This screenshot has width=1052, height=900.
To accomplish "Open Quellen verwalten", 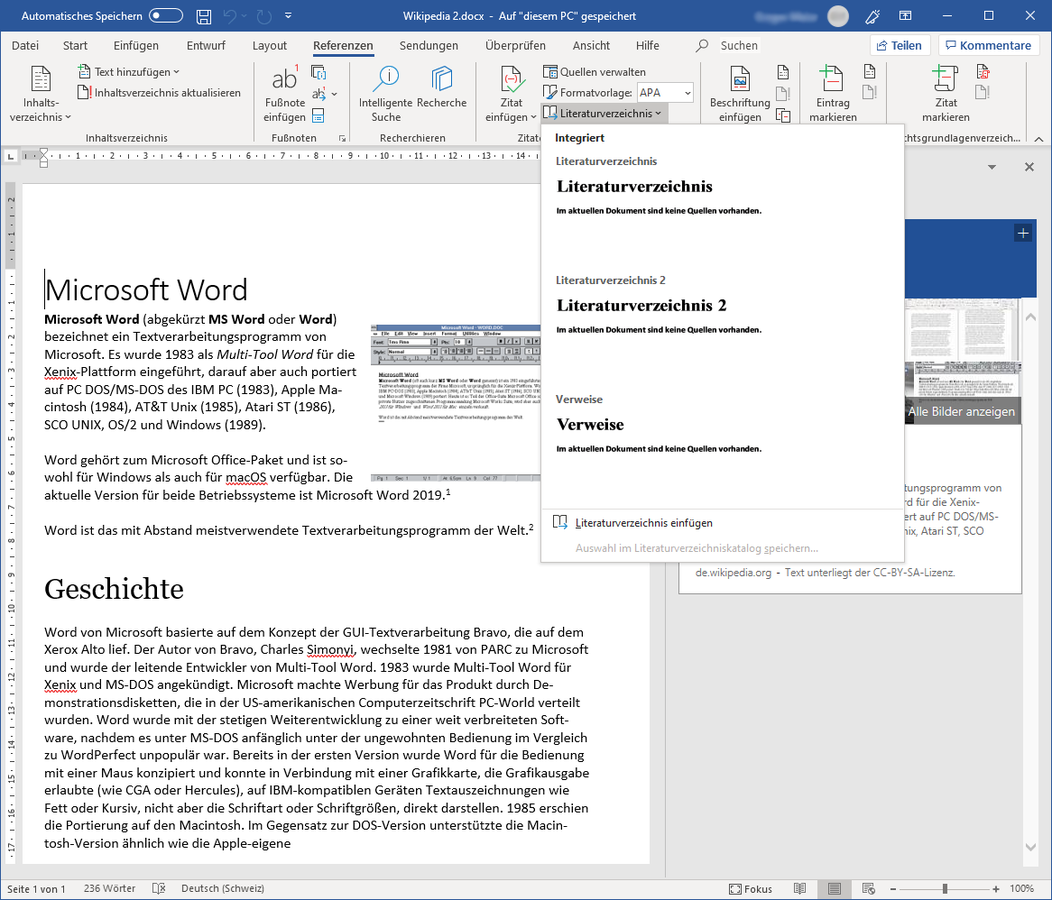I will (x=594, y=72).
